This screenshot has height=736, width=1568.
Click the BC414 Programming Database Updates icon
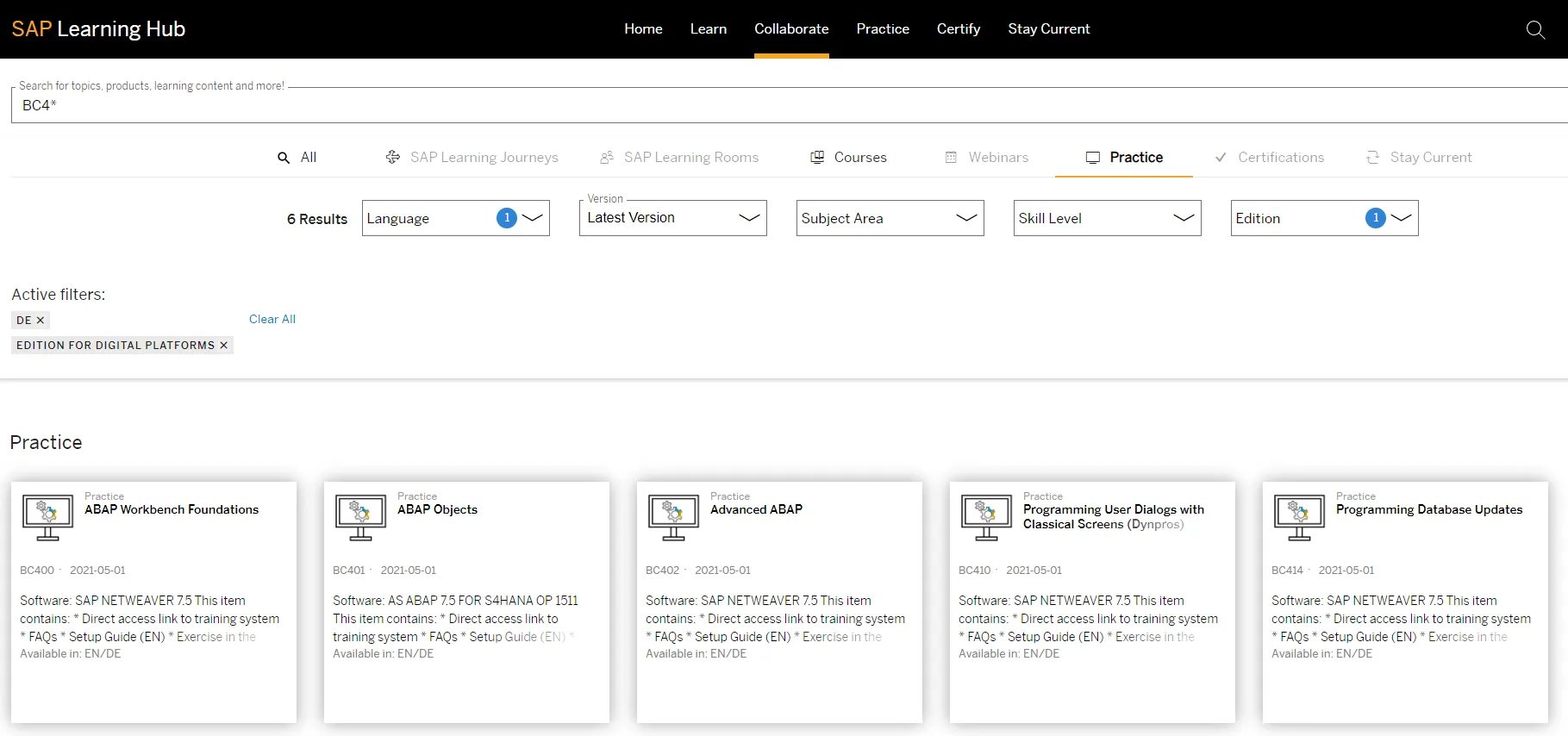[1299, 517]
